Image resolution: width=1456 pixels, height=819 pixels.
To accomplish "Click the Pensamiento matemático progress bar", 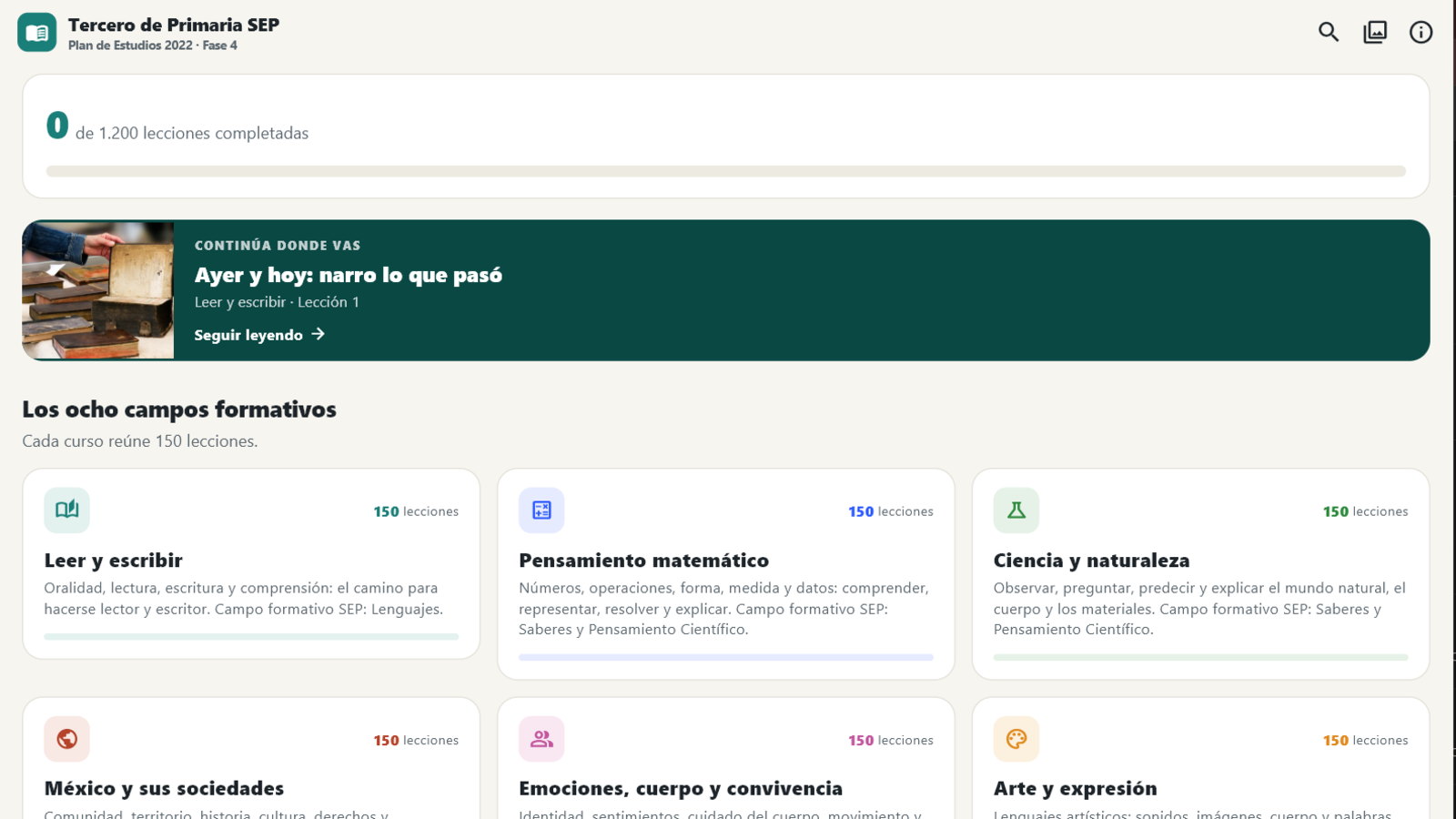I will [x=726, y=657].
